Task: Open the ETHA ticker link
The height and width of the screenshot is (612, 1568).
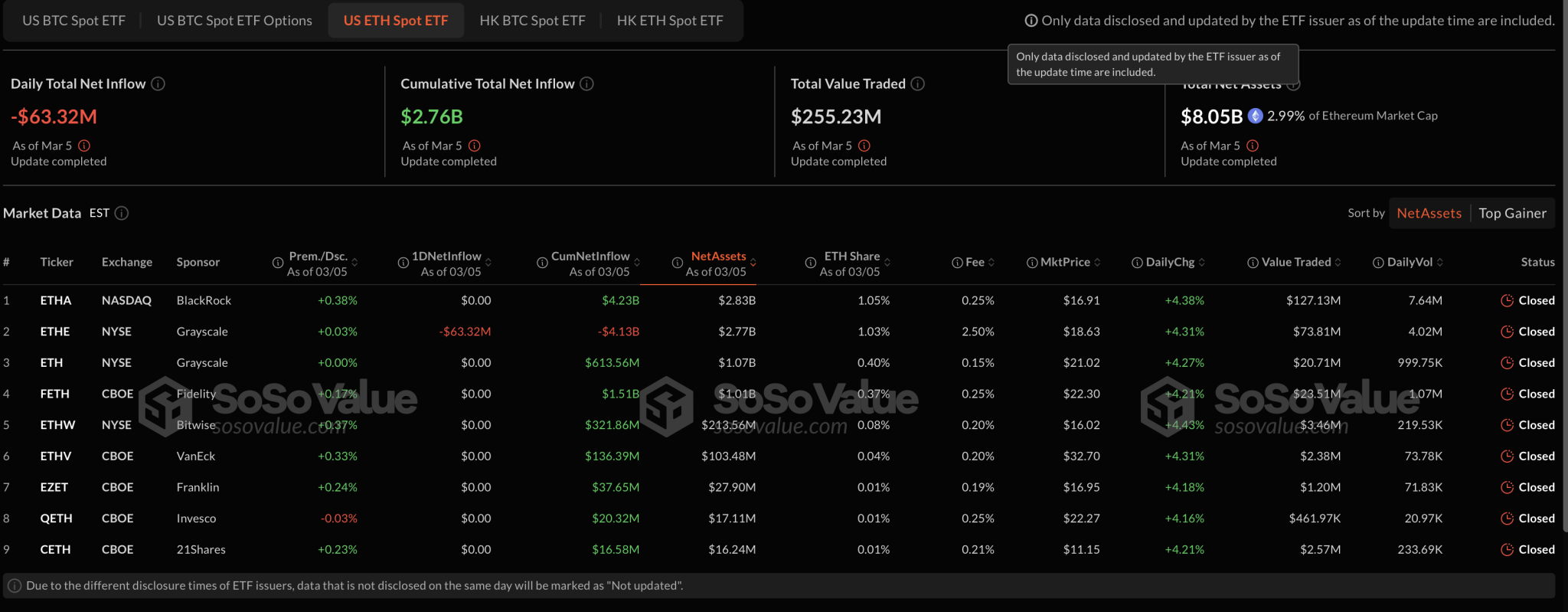Action: tap(56, 300)
